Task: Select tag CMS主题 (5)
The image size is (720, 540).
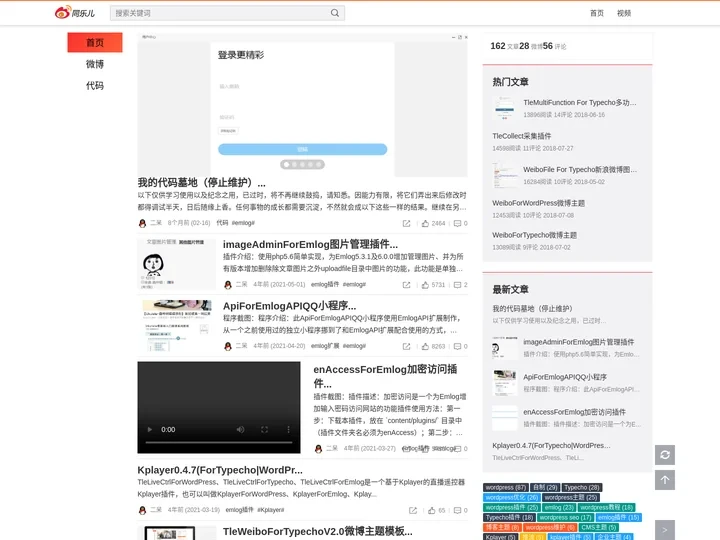Action: [598, 528]
